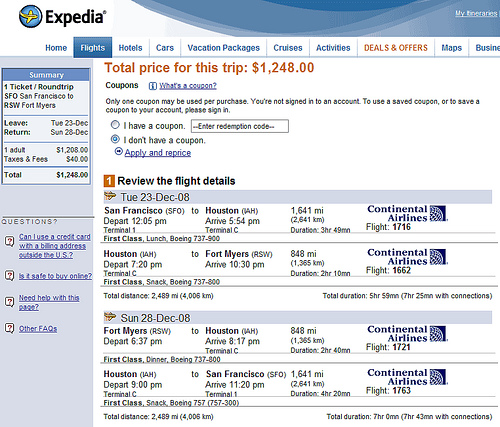Click Continental Airlines logo for flight 1721
The image size is (500, 427).
coord(407,333)
